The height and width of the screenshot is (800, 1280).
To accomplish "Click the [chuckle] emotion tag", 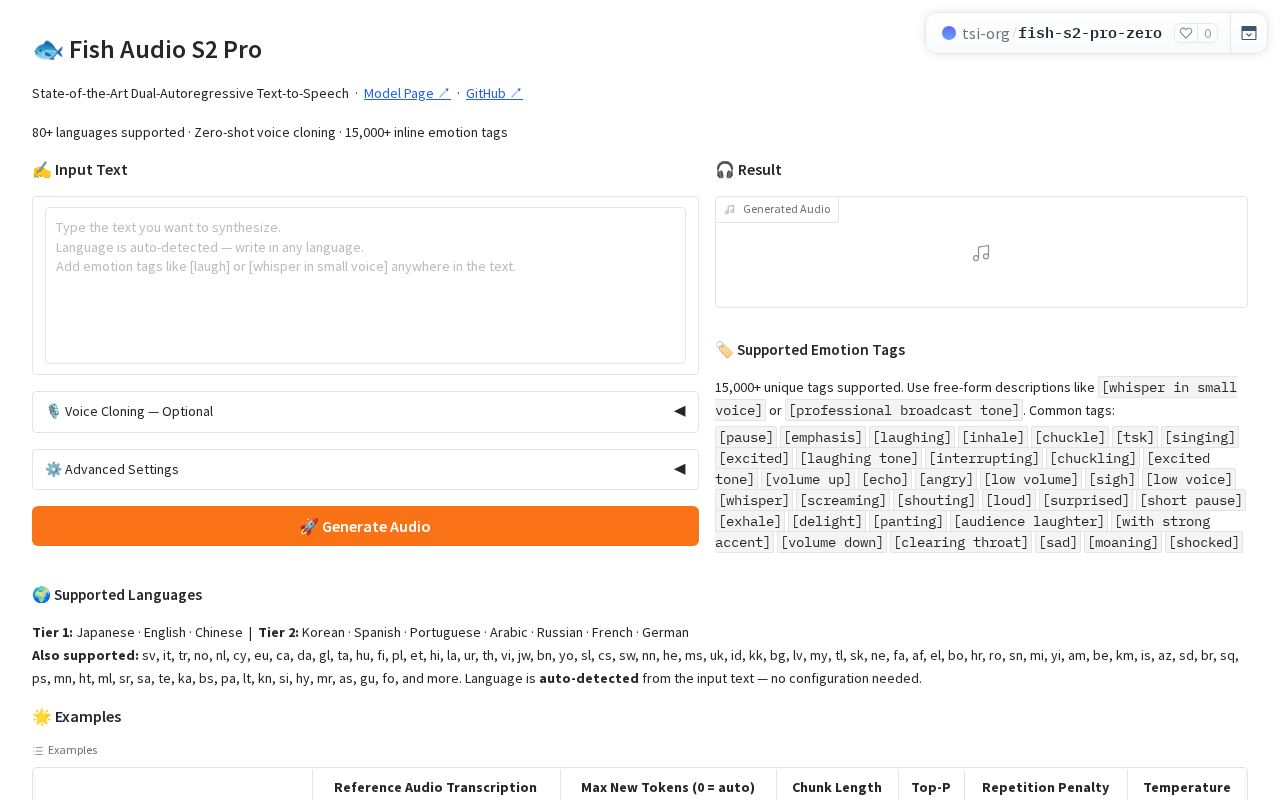I will point(1070,437).
